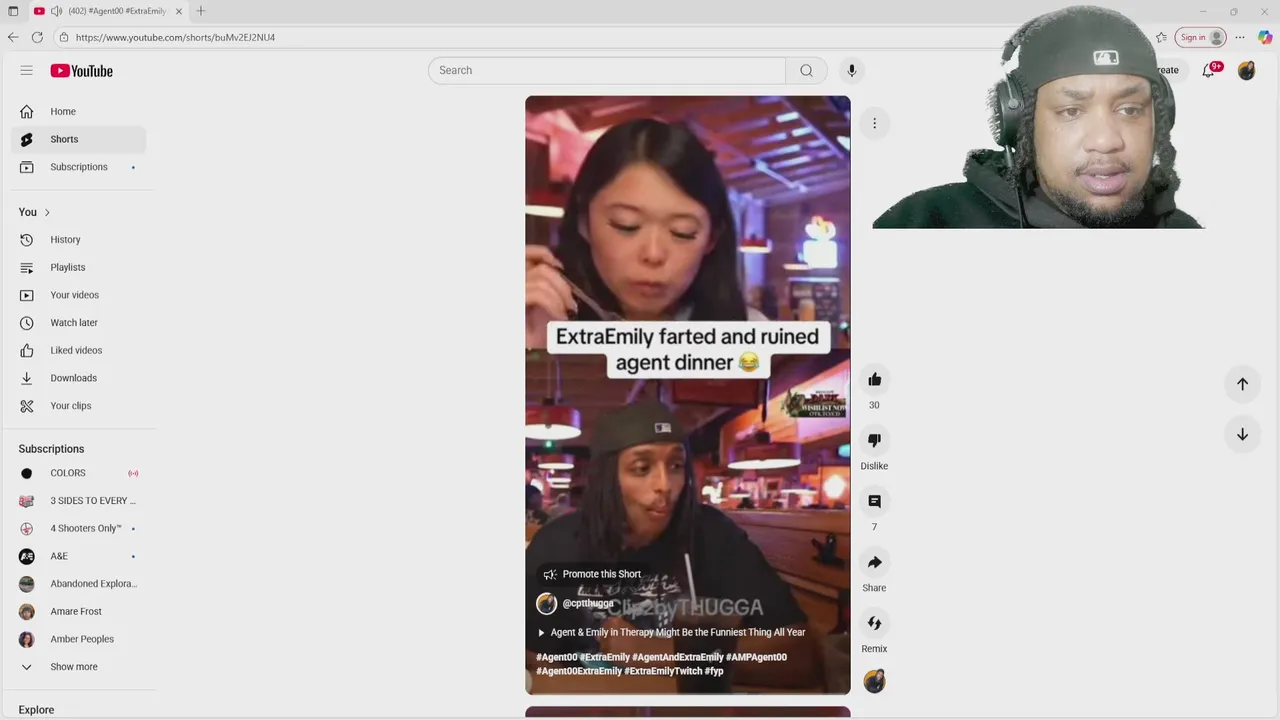Click the browser address bar URL

[x=175, y=37]
